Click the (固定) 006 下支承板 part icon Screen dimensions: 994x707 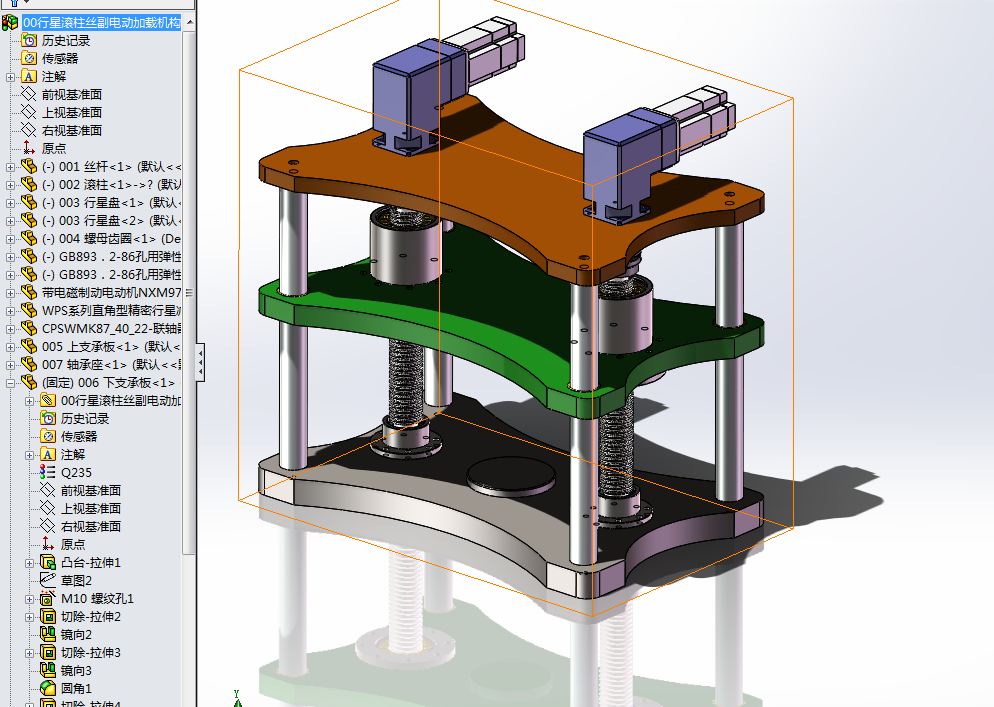[x=29, y=382]
